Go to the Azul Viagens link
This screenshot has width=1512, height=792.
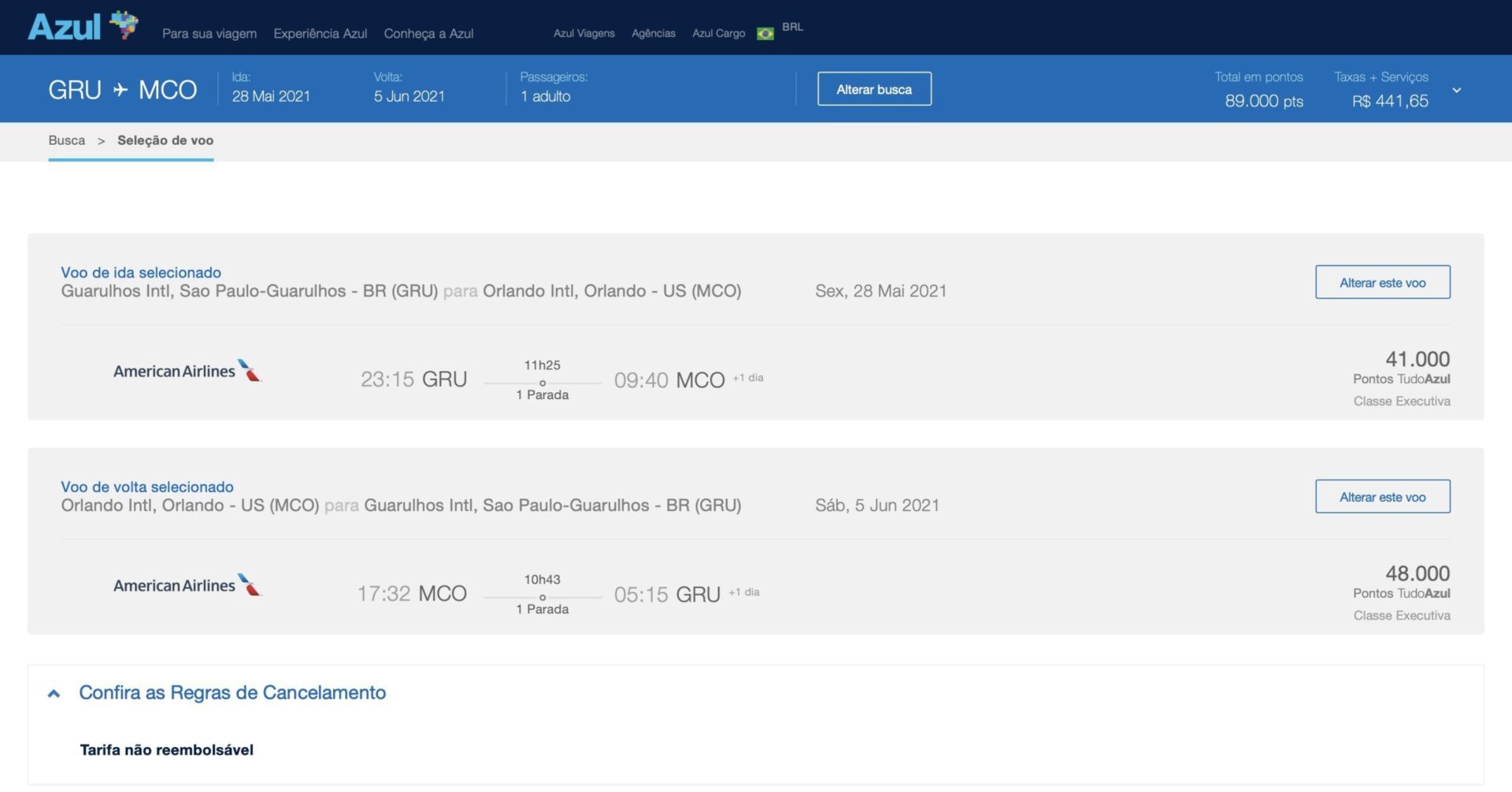pos(584,33)
